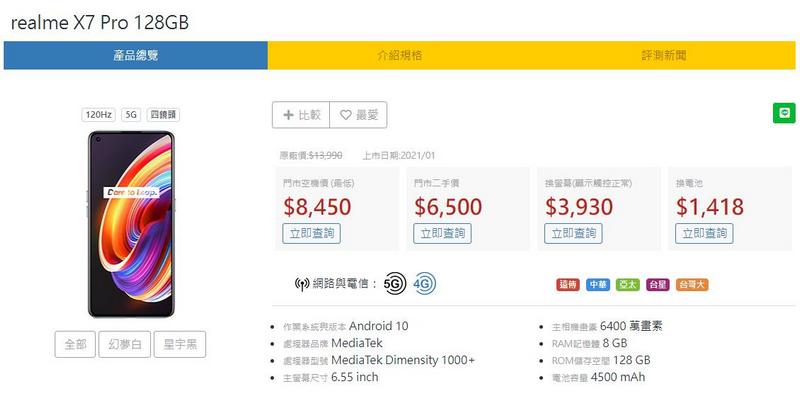Viewport: 800px width, 411px height.
Task: Click the $8,450 store price
Action: pos(317,207)
